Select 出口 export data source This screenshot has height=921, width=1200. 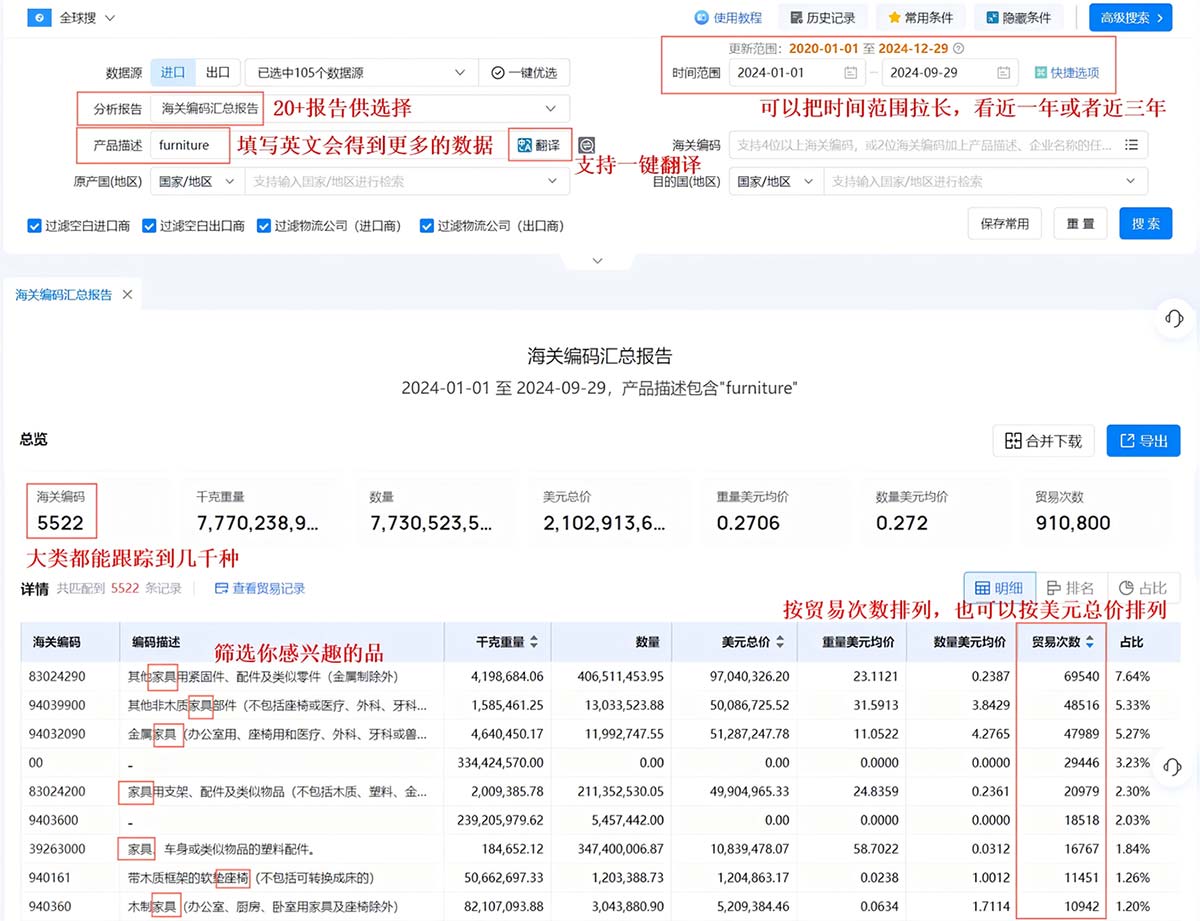pyautogui.click(x=217, y=73)
